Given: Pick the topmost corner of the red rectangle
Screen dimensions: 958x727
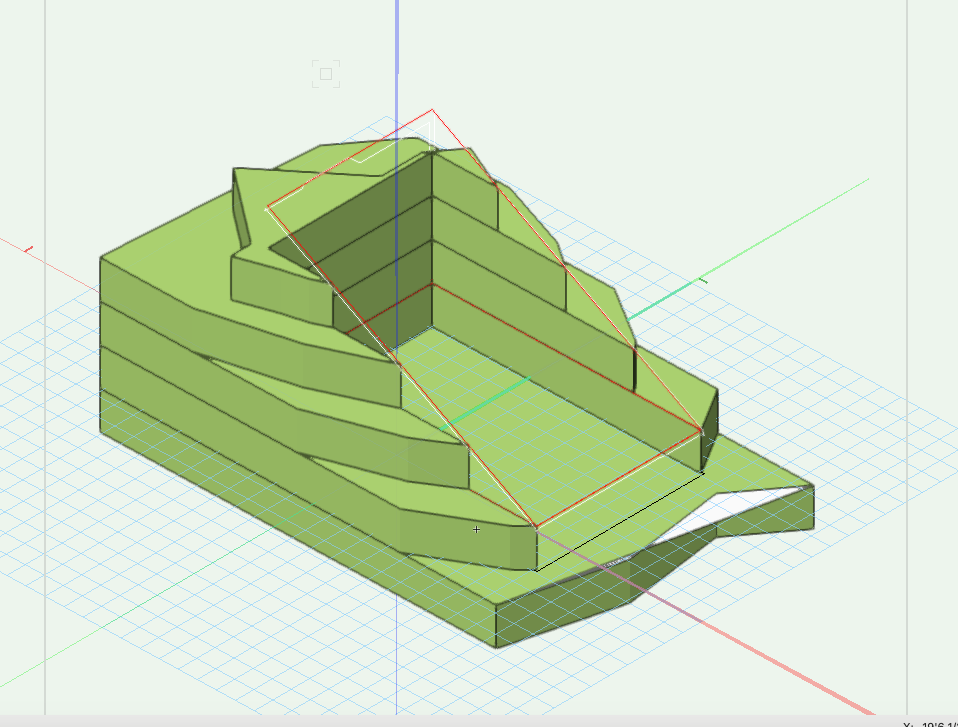Looking at the screenshot, I should (x=432, y=110).
